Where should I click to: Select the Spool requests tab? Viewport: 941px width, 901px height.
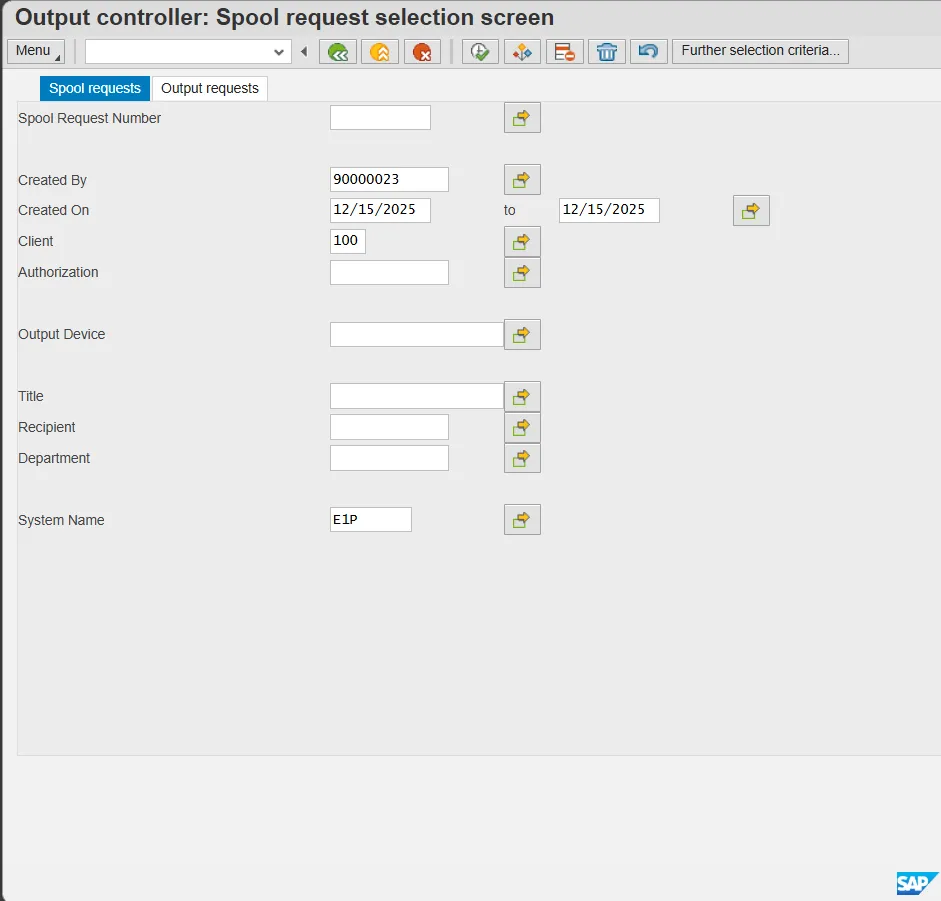tap(95, 88)
